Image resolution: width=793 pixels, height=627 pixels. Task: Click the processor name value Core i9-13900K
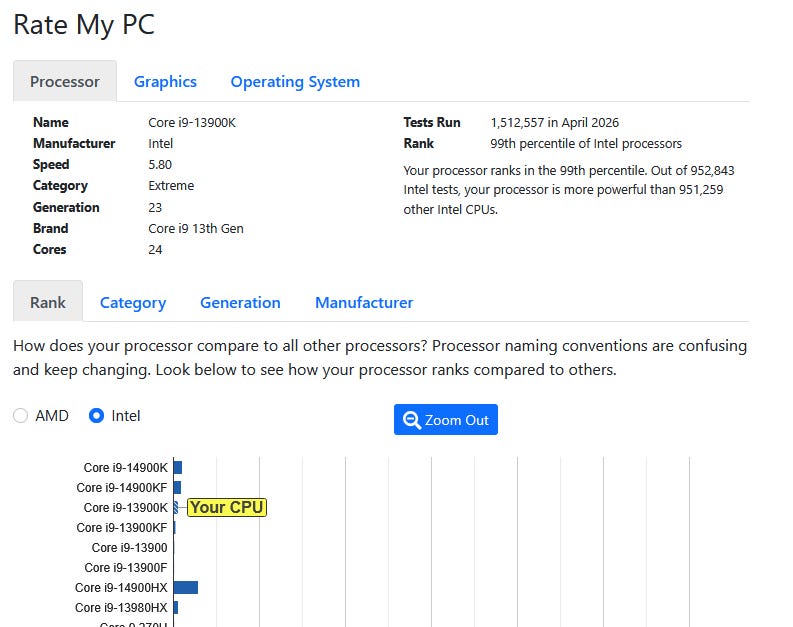click(192, 122)
